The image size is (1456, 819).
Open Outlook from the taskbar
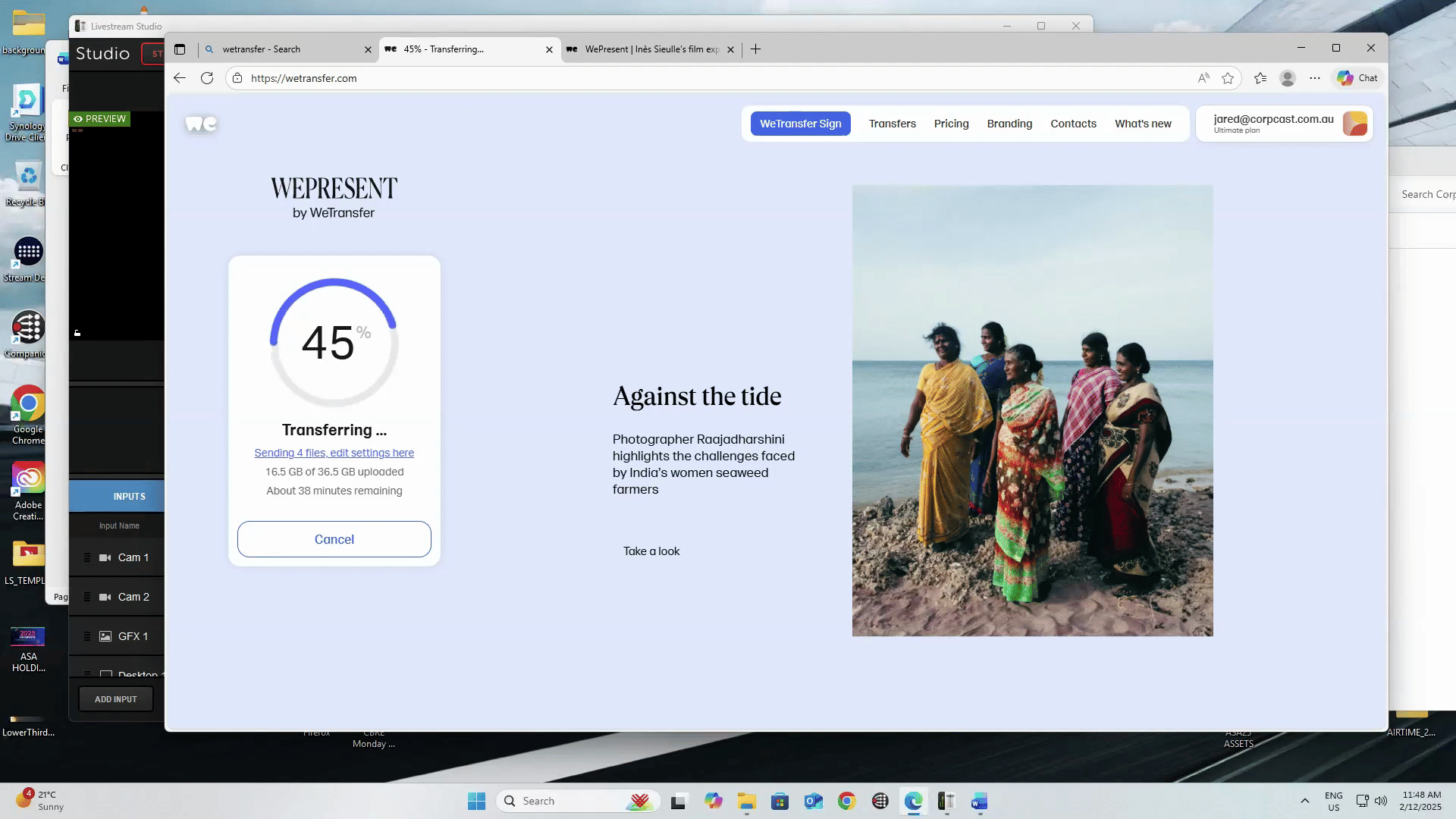[813, 801]
